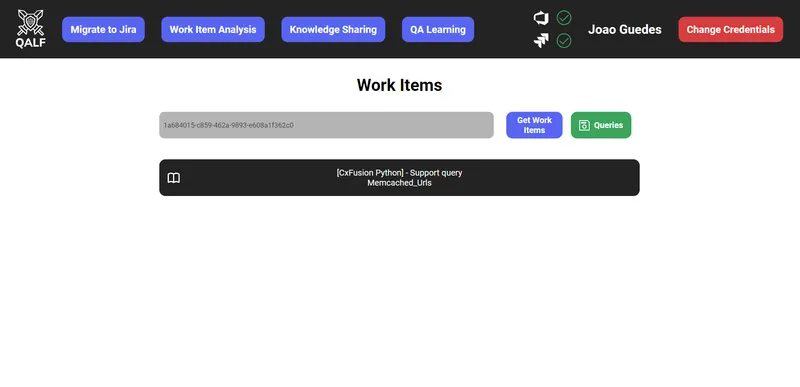Image resolution: width=800 pixels, height=387 pixels.
Task: Click the Jira green check status
Action: coord(564,40)
